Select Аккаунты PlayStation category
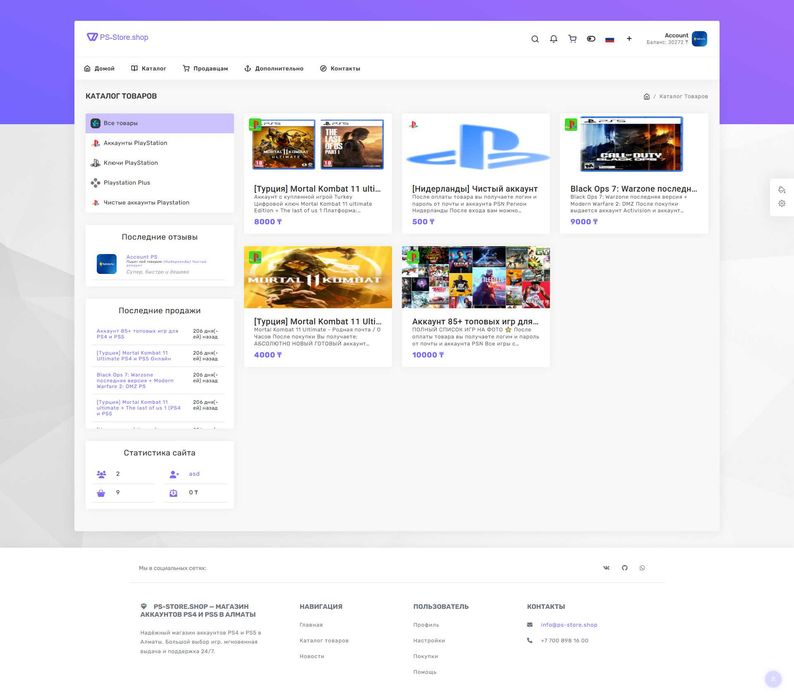Image resolution: width=794 pixels, height=700 pixels. coord(160,143)
